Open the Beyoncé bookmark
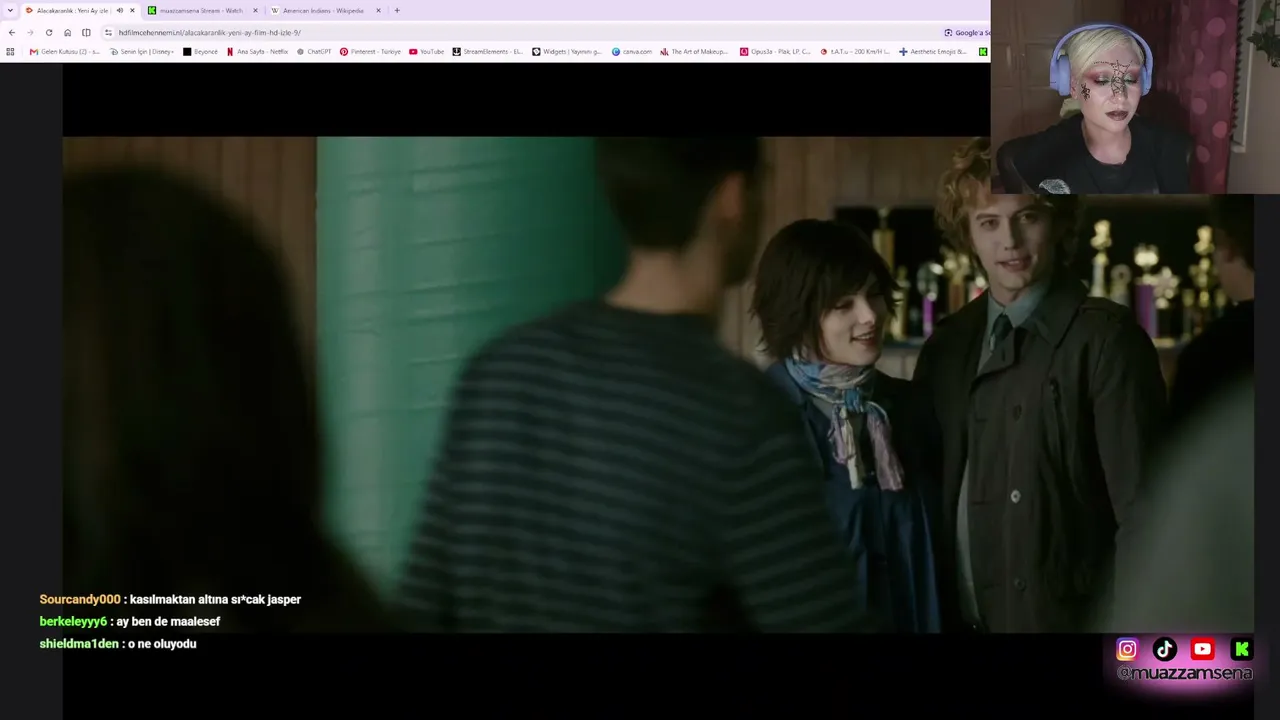Image resolution: width=1280 pixels, height=720 pixels. click(201, 52)
